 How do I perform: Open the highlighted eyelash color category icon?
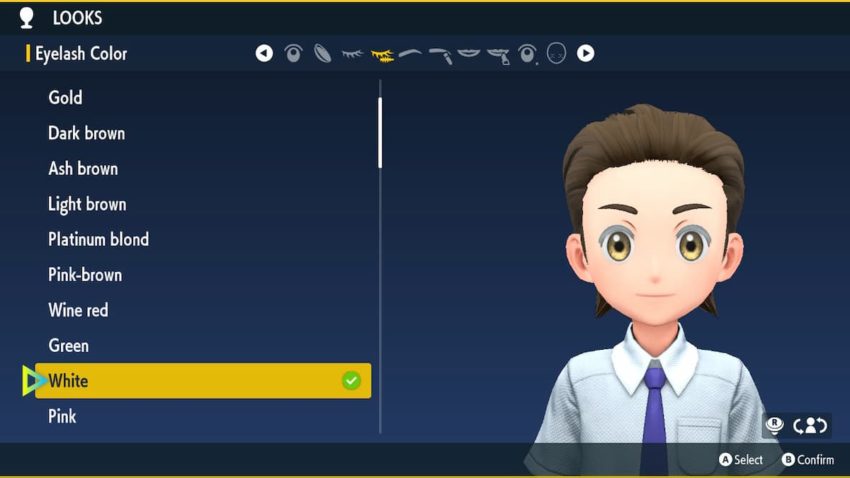point(382,55)
